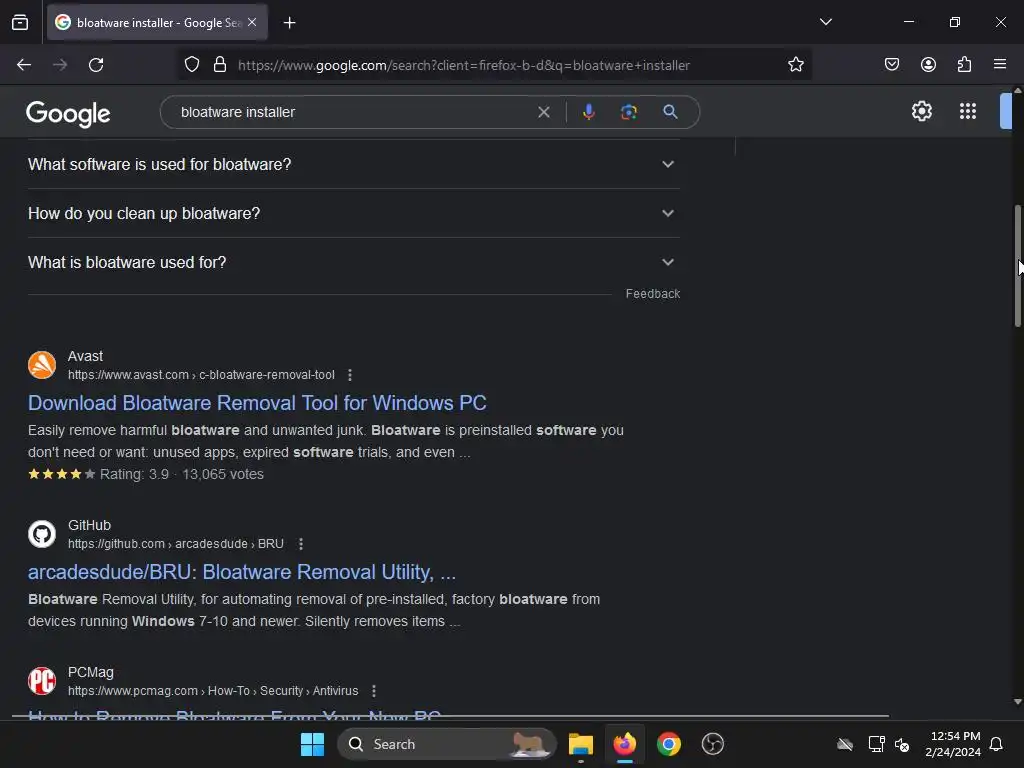The height and width of the screenshot is (768, 1024).
Task: Open tracking protection shield icon
Action: (191, 65)
